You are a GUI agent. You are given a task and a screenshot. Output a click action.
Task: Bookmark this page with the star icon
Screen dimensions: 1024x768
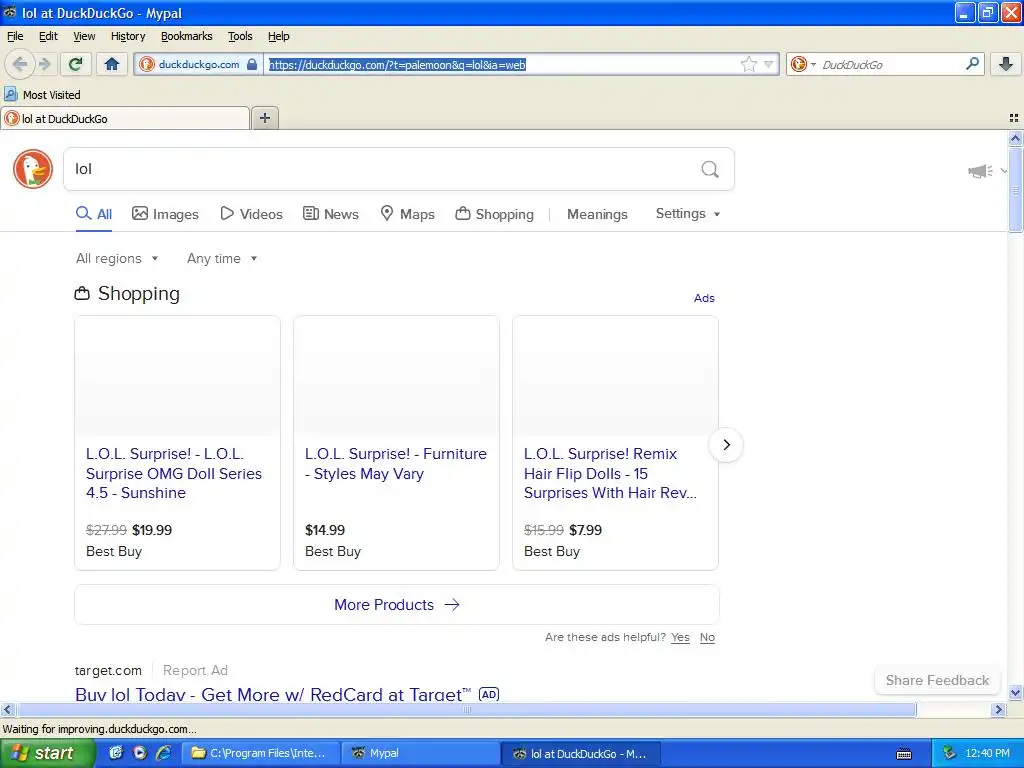pyautogui.click(x=748, y=64)
